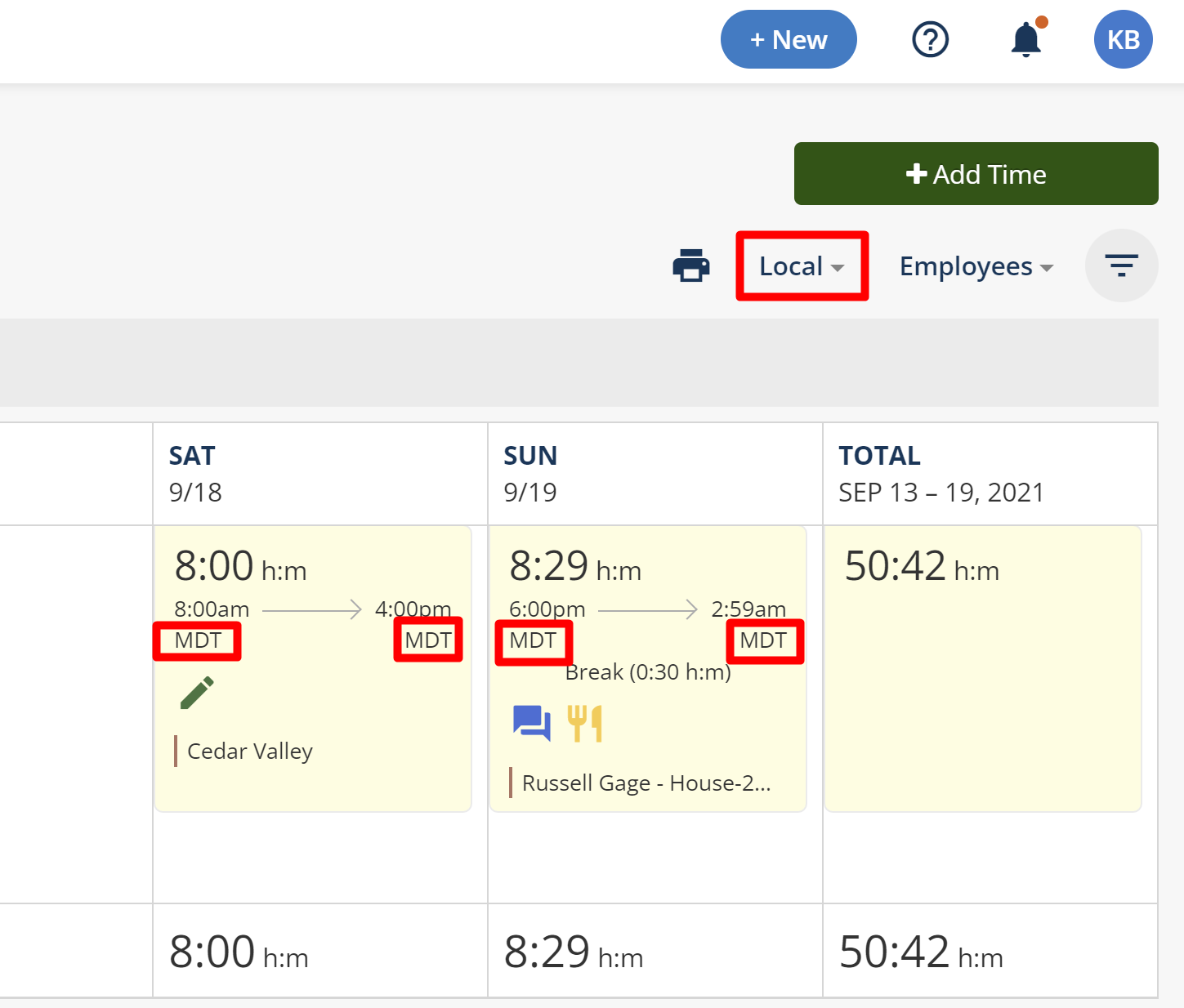This screenshot has width=1184, height=1008.
Task: Expand the Employees dropdown
Action: [x=976, y=266]
